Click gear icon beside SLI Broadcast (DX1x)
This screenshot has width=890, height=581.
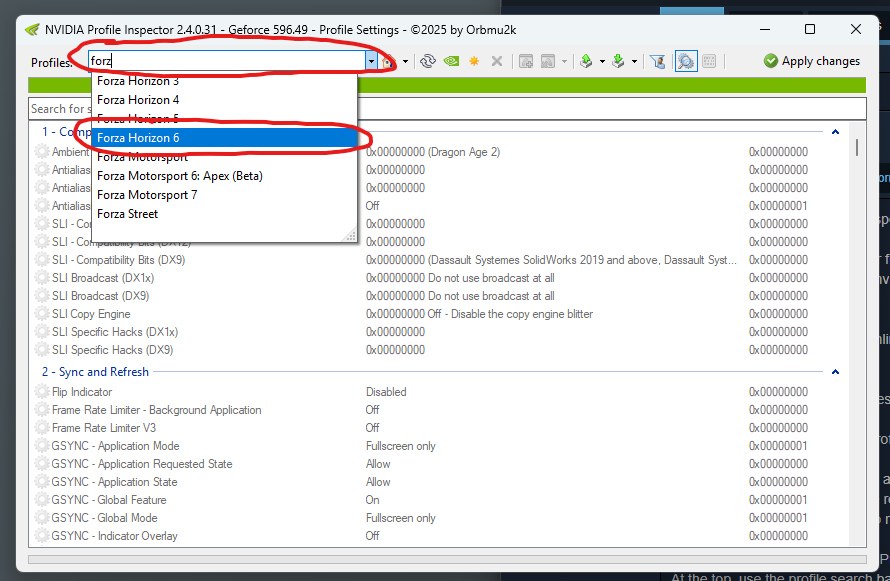pos(41,278)
